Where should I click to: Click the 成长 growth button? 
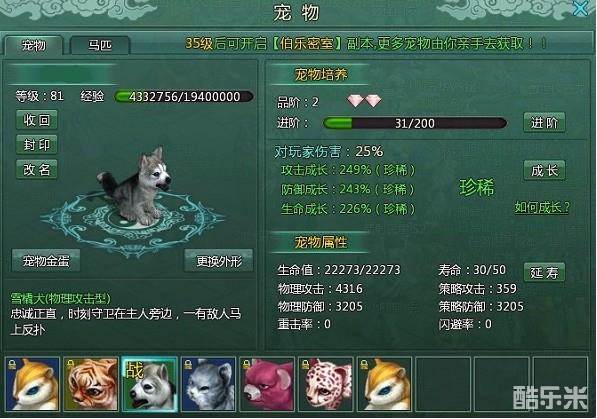544,170
